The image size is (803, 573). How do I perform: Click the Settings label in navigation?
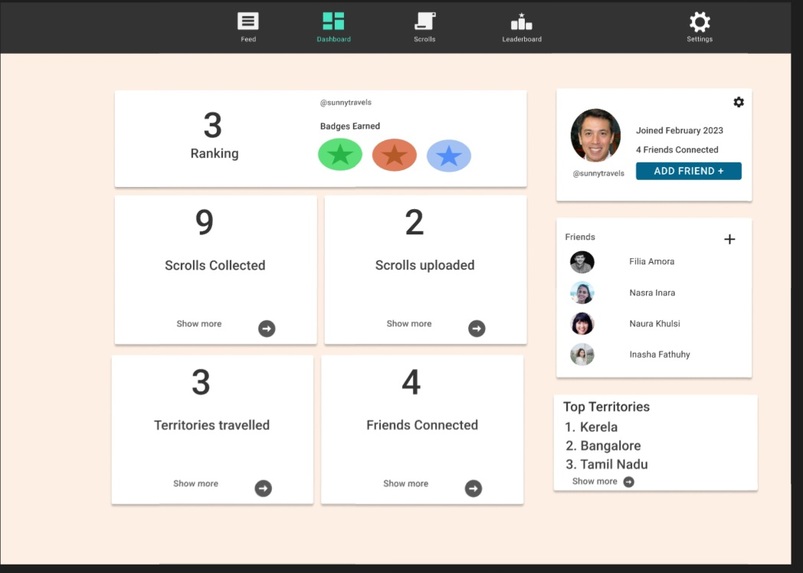point(700,39)
